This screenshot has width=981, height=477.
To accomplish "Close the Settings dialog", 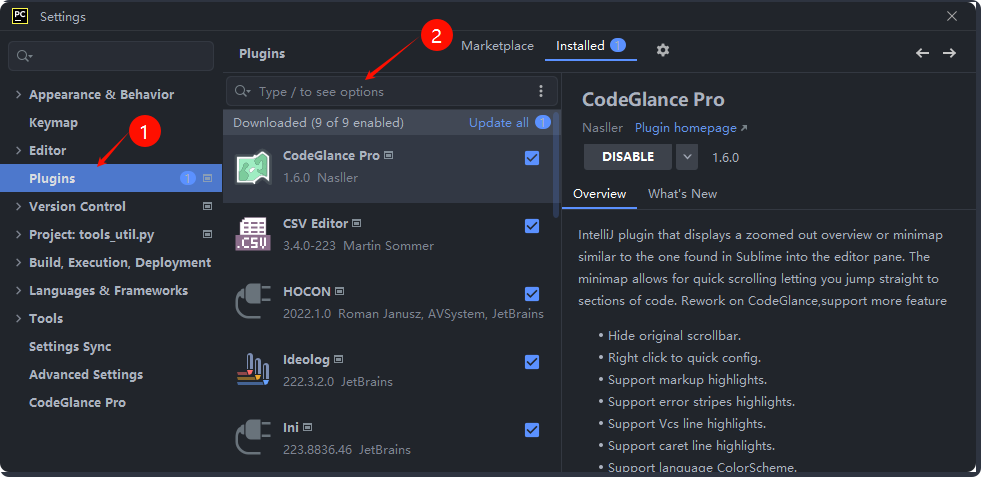I will [x=952, y=16].
